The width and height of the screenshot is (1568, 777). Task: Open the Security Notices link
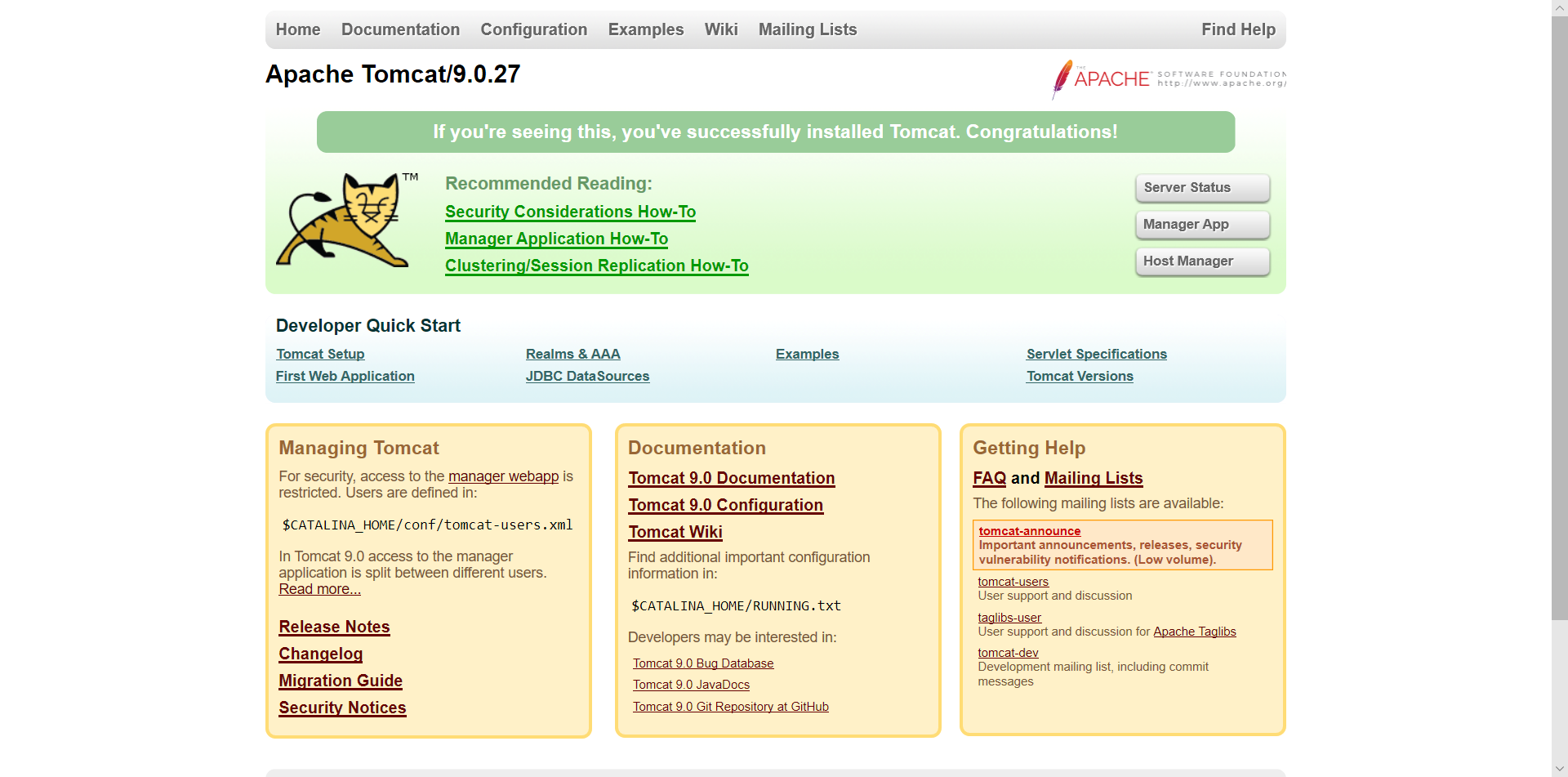pyautogui.click(x=342, y=708)
